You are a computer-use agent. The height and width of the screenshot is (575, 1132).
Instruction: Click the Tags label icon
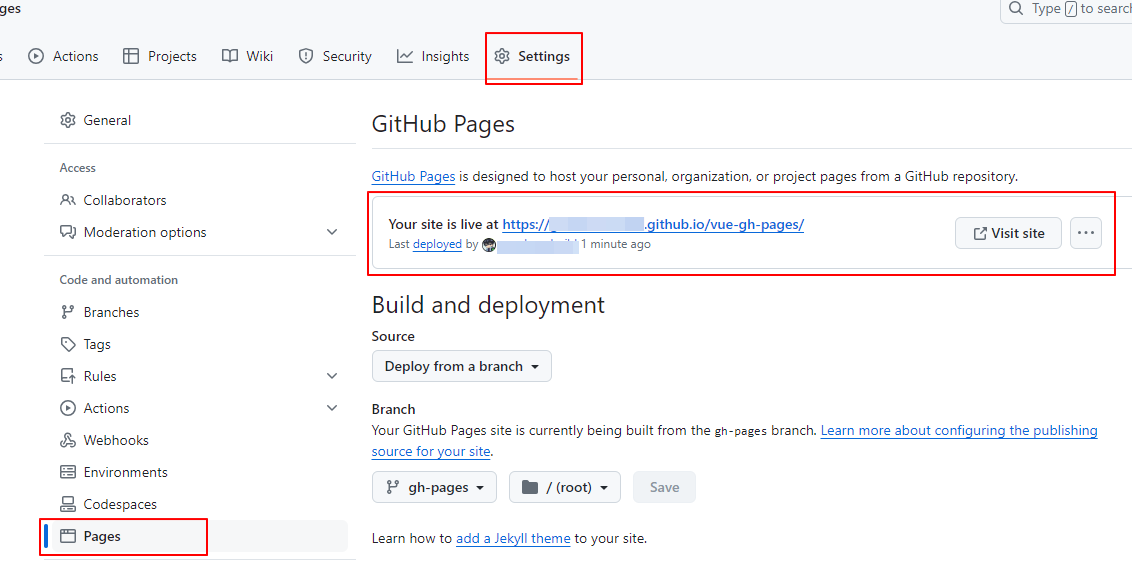pos(68,345)
